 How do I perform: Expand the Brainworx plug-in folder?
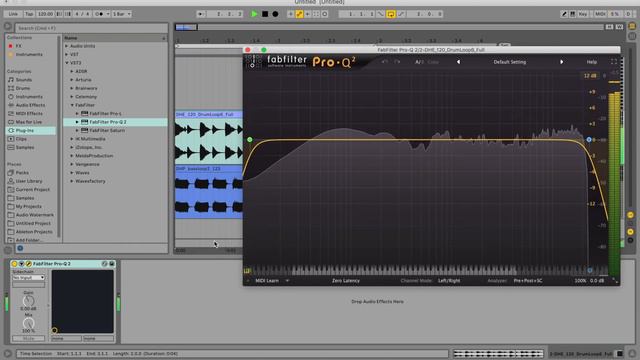(72, 88)
